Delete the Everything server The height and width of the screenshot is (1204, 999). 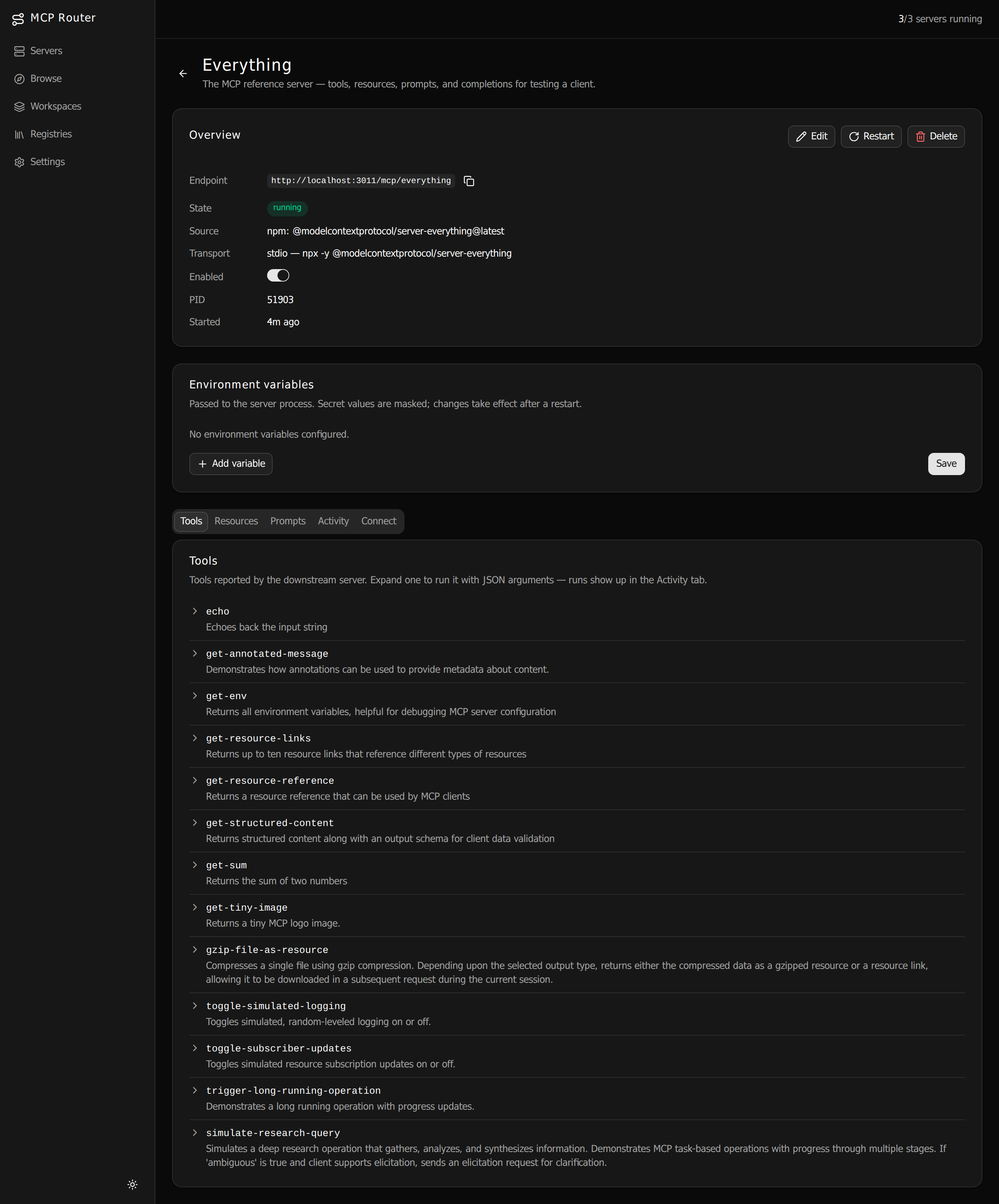pyautogui.click(x=935, y=136)
